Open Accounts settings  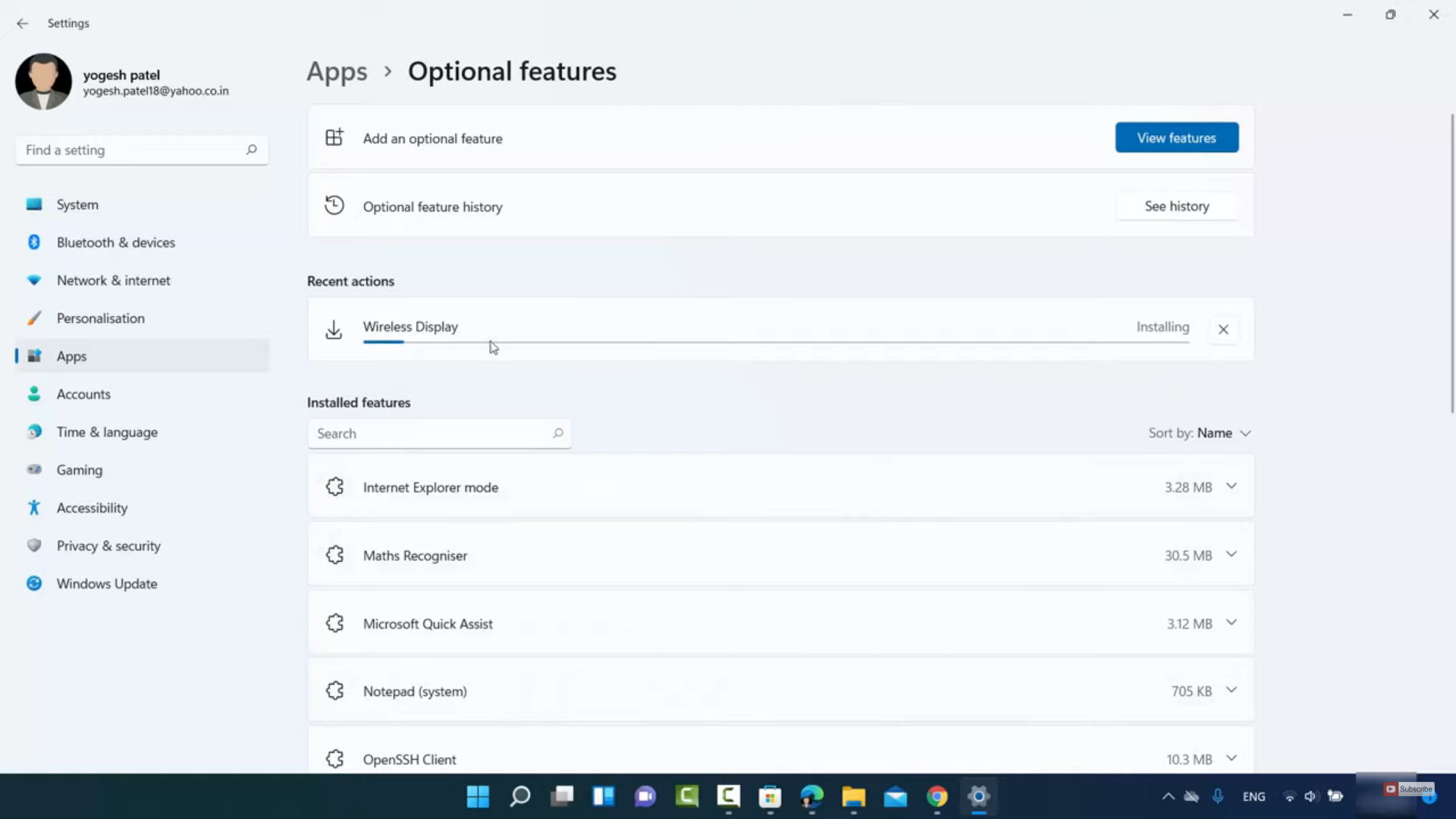pyautogui.click(x=142, y=394)
